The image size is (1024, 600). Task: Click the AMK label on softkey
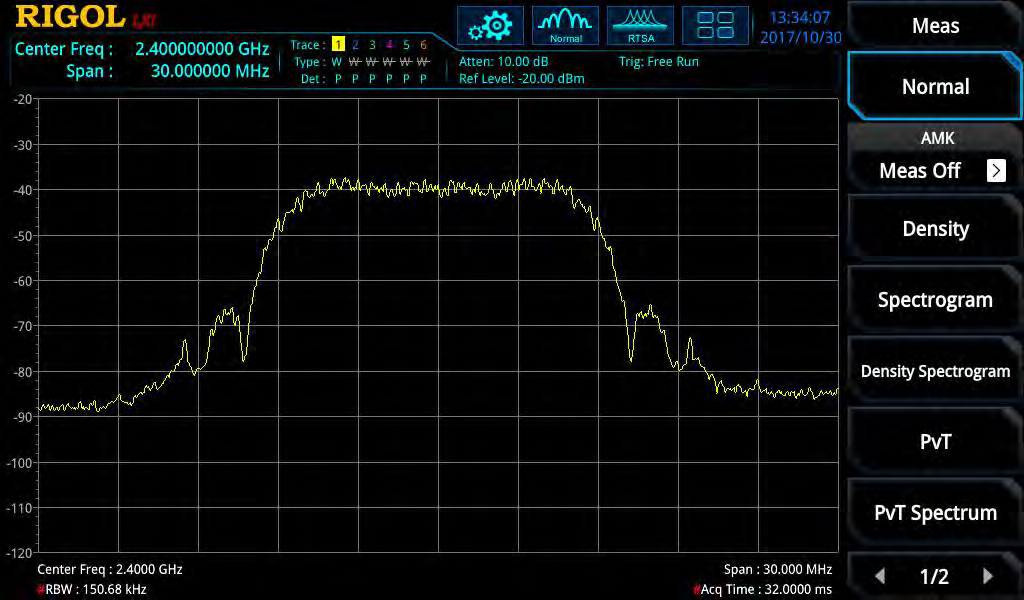point(937,138)
